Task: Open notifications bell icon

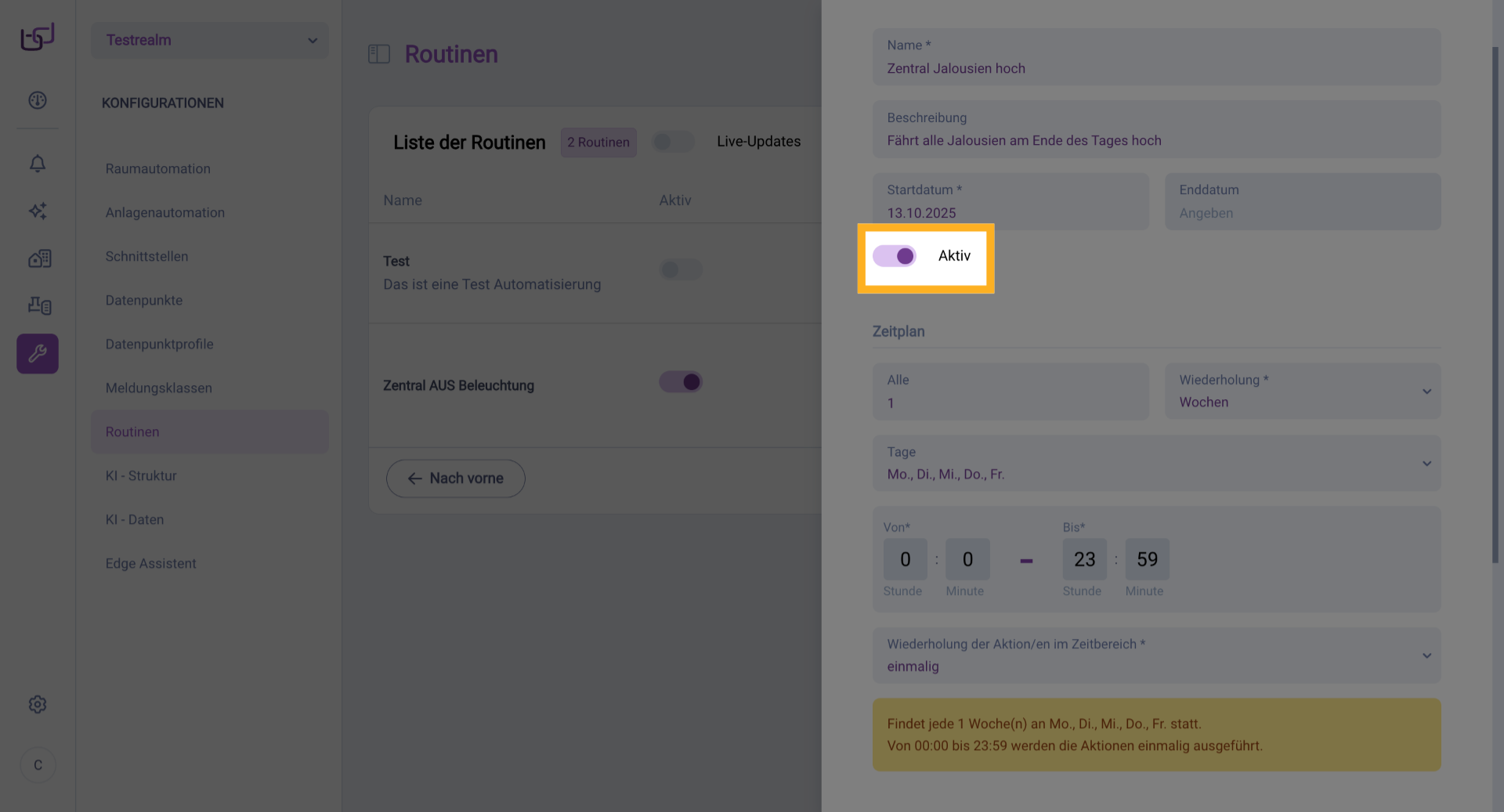Action: (38, 164)
